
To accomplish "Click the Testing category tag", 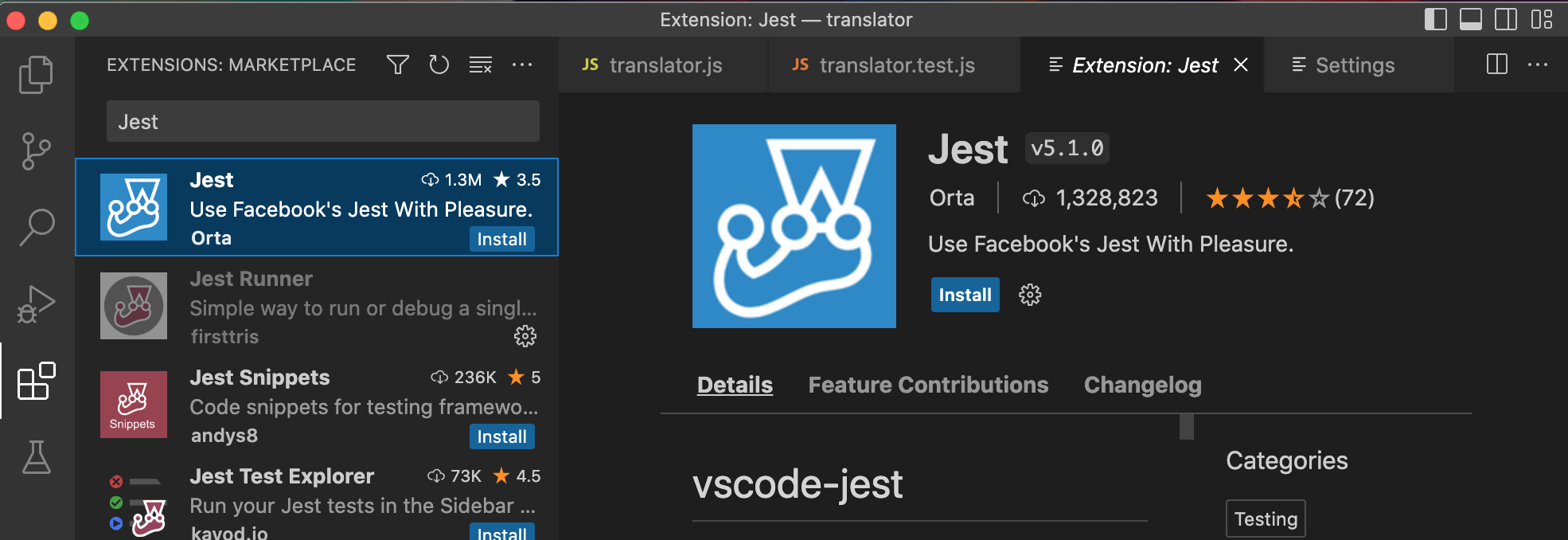I will [1266, 519].
